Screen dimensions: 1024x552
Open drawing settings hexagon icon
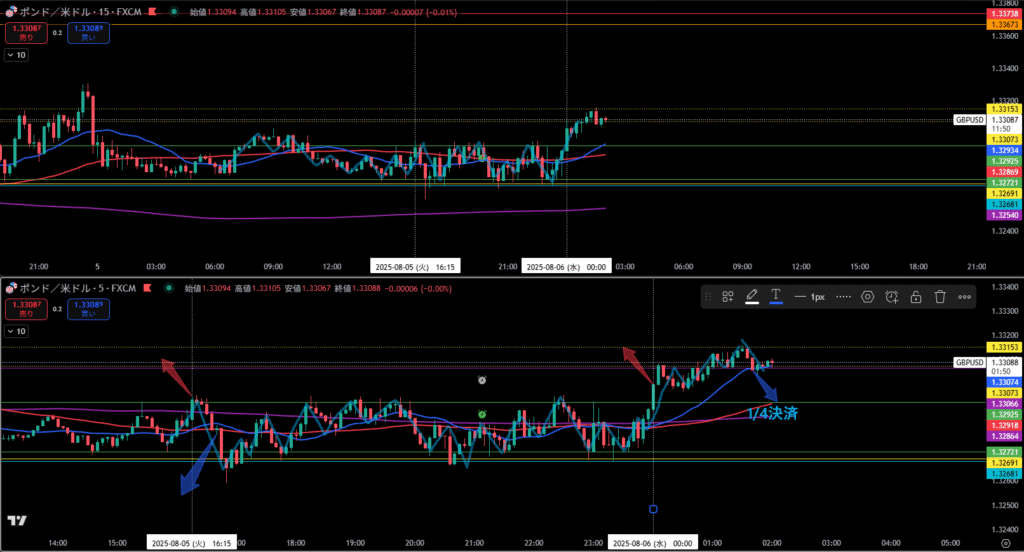click(867, 297)
